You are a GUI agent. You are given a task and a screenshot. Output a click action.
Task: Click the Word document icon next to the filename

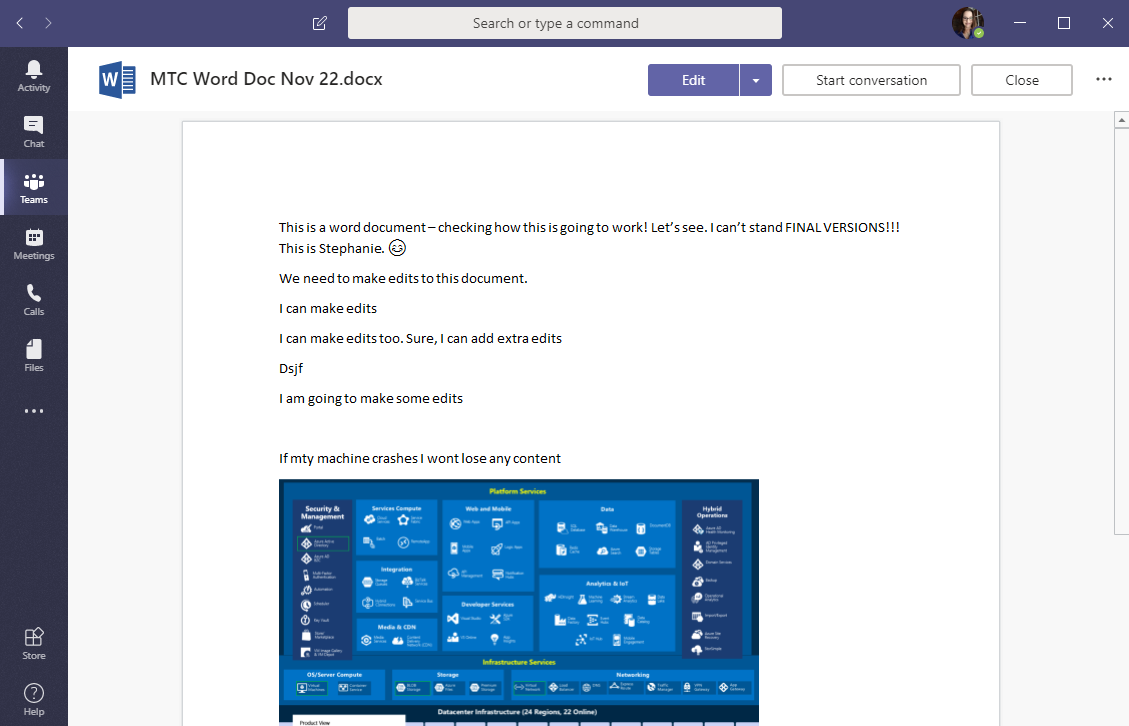tap(116, 80)
